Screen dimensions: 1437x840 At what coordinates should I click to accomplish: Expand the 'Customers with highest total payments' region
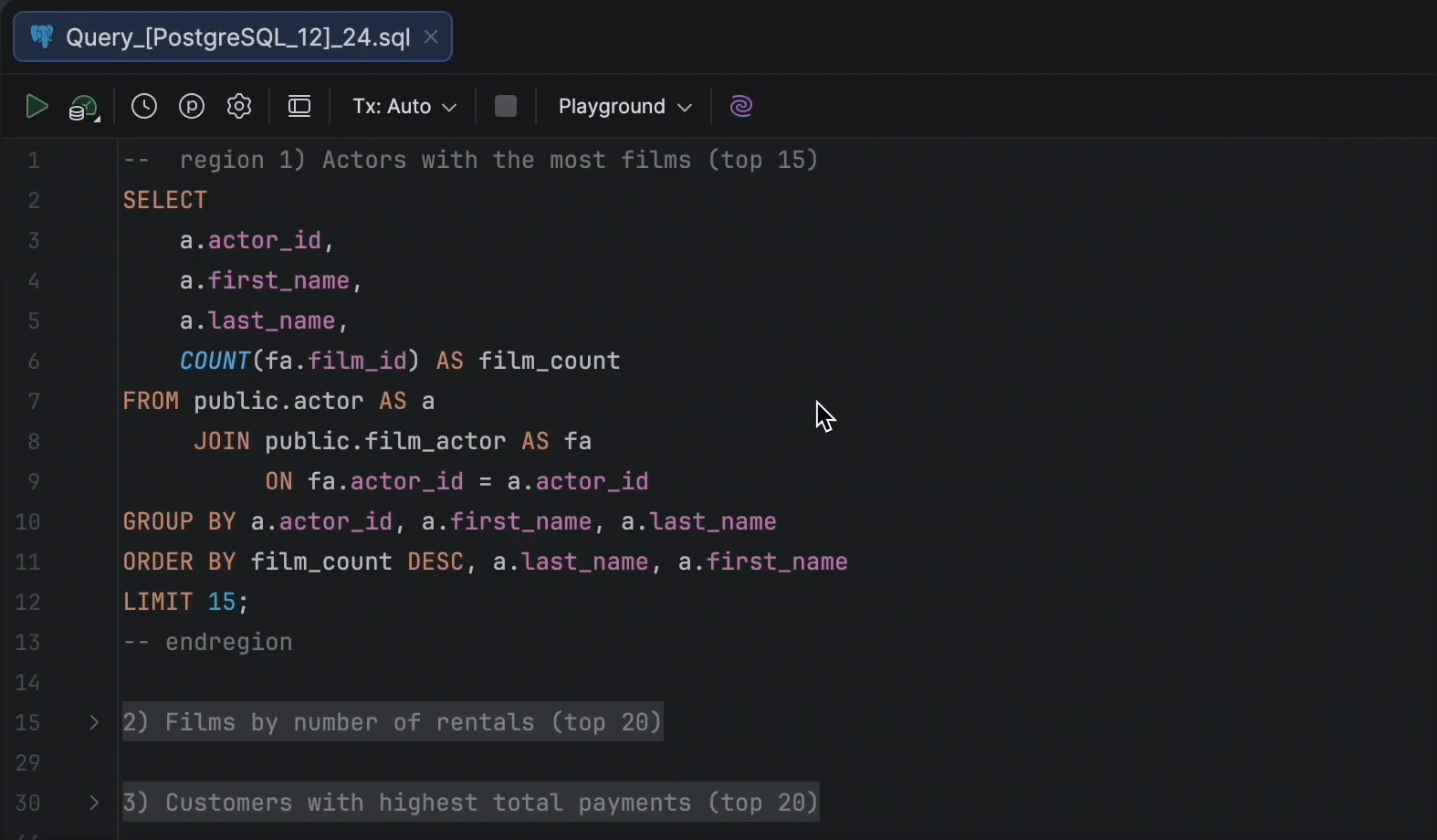[94, 803]
